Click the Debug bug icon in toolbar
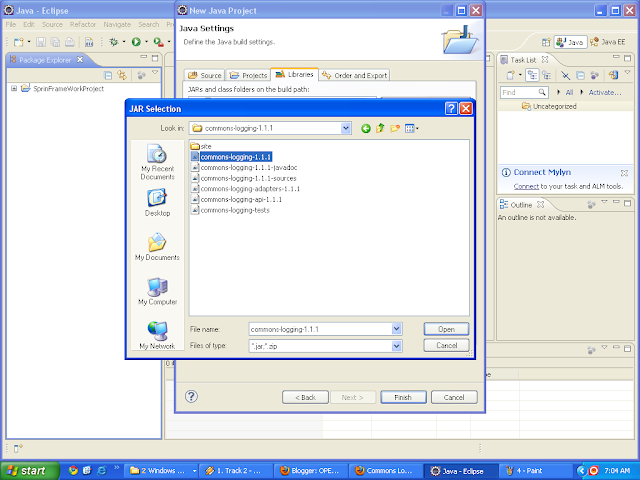Image resolution: width=640 pixels, height=480 pixels. tap(114, 42)
